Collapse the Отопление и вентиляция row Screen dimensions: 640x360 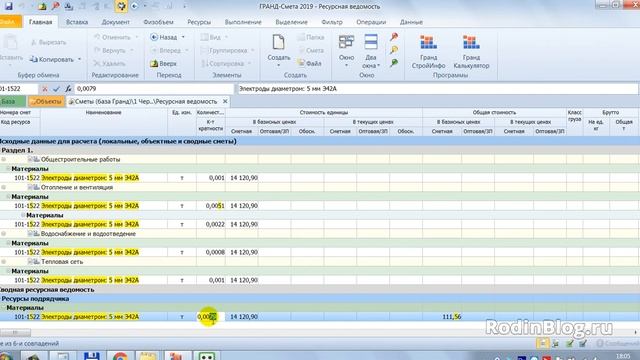click(4, 187)
